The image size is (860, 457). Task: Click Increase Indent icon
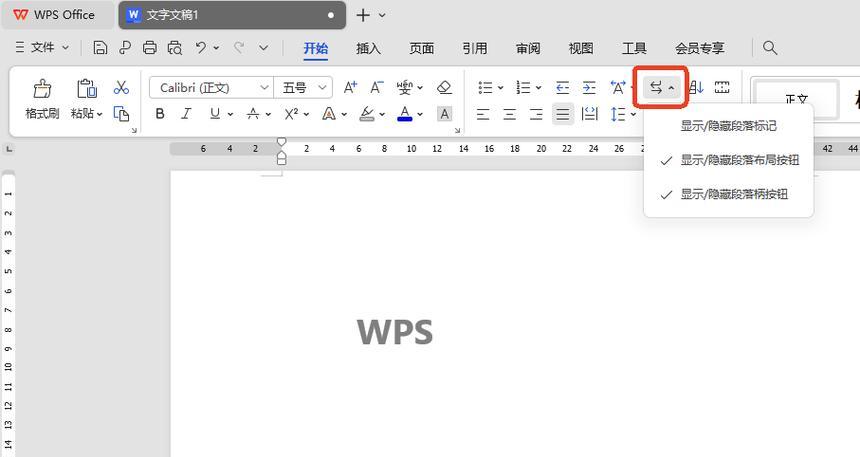pyautogui.click(x=589, y=87)
